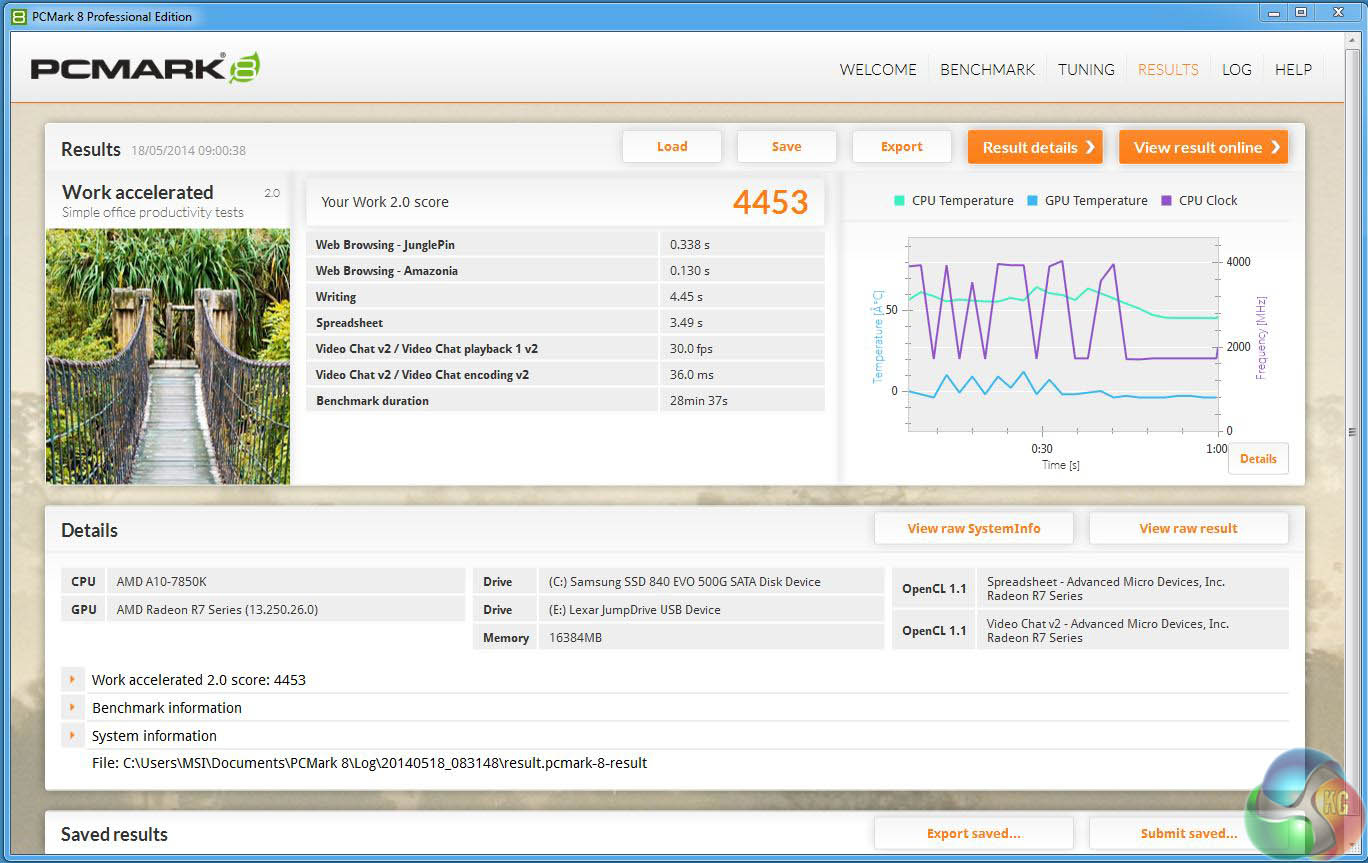Click the CPU Temperature legend swatch

(899, 201)
